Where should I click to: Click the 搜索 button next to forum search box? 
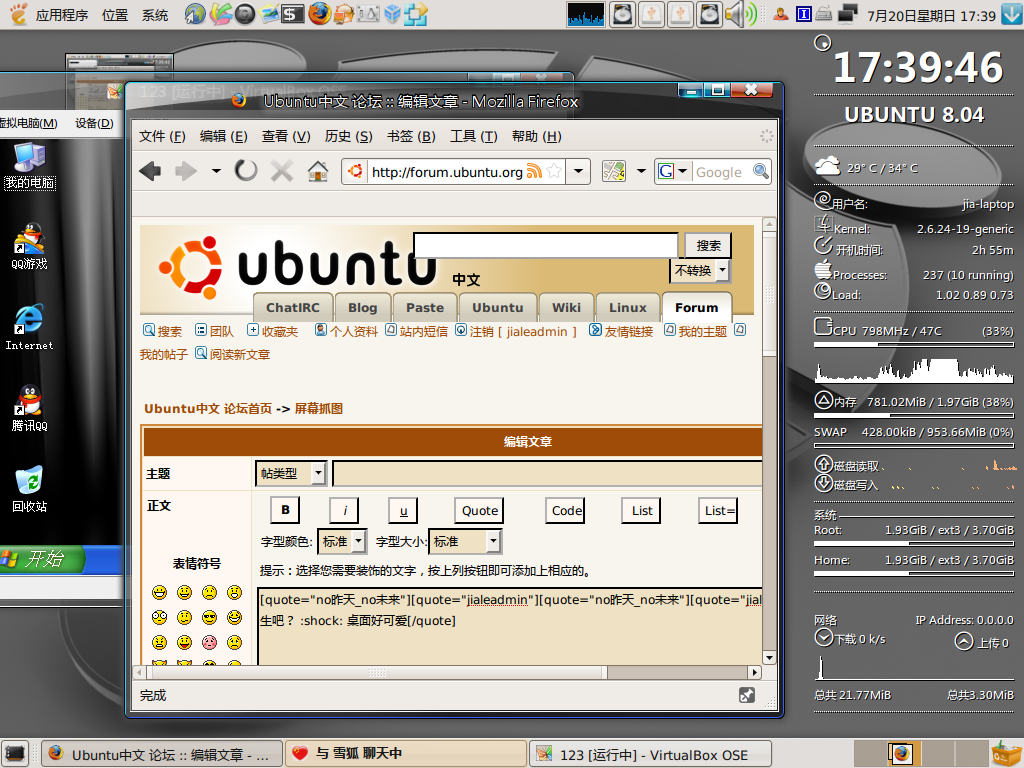[708, 246]
